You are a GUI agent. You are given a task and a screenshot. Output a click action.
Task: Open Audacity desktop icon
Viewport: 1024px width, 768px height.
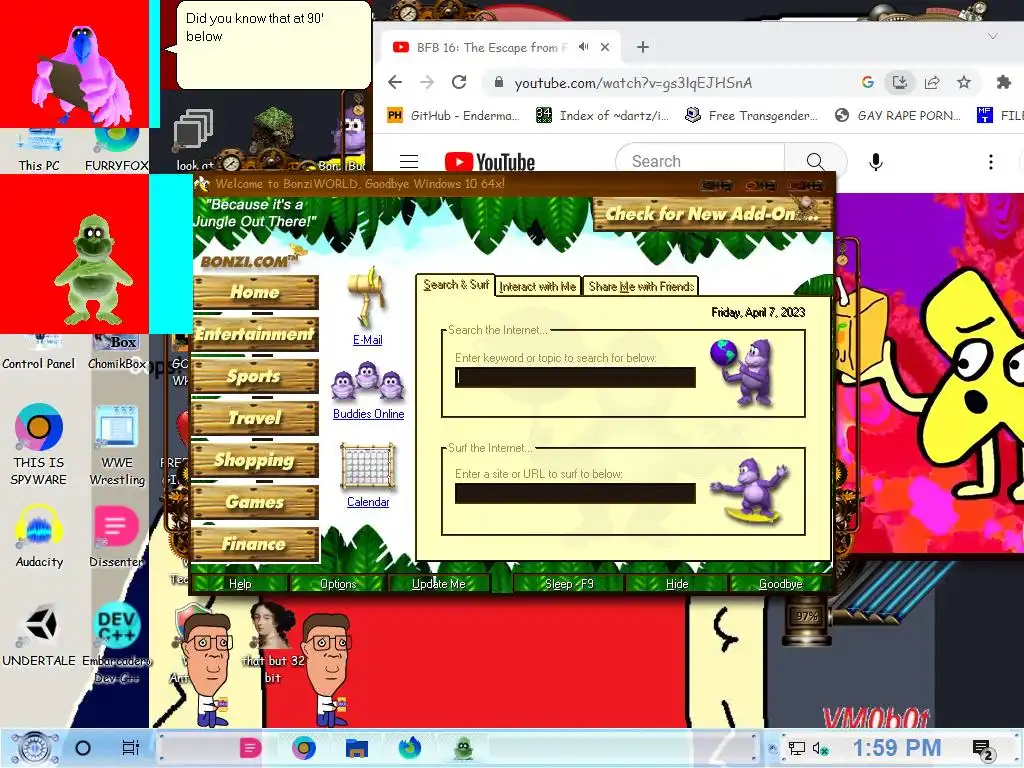pos(39,536)
